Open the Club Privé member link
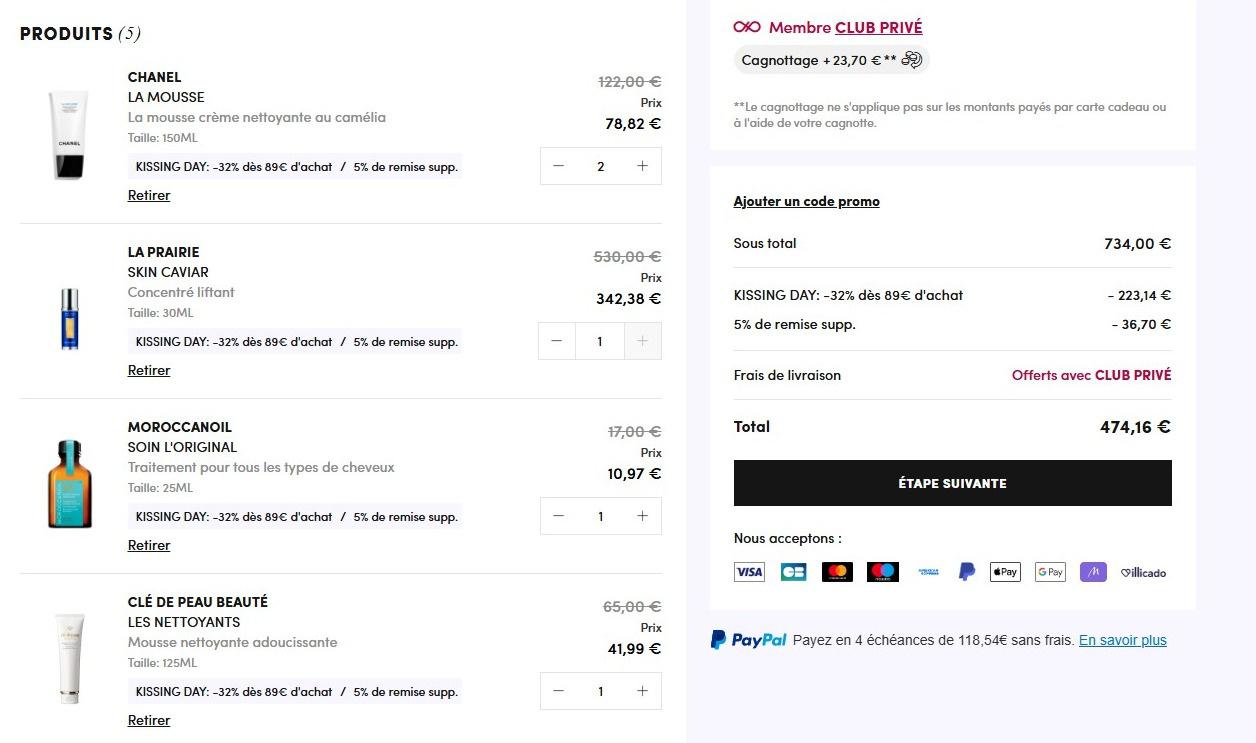This screenshot has height=743, width=1256. coord(878,27)
